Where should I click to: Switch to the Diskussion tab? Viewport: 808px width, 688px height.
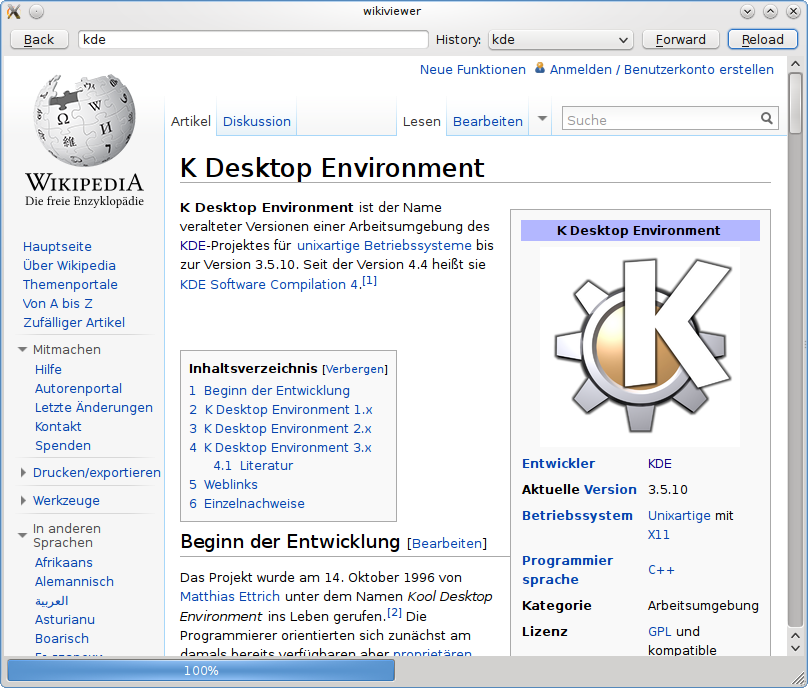pos(257,122)
